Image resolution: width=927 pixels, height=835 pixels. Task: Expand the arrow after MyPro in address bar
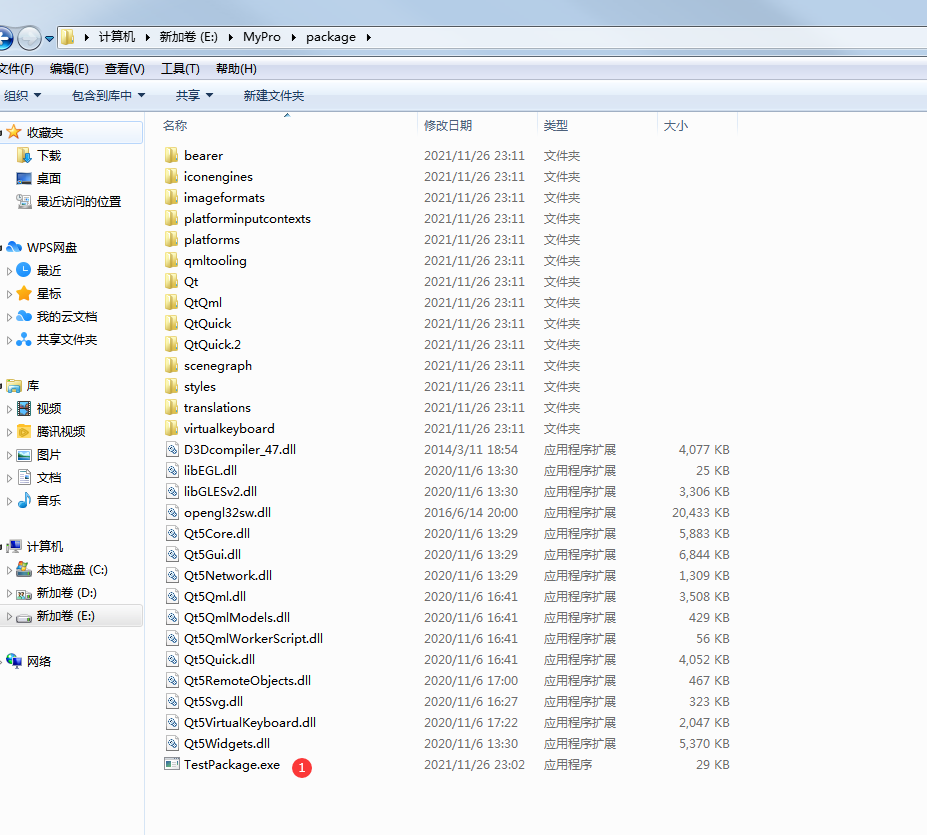click(x=293, y=37)
